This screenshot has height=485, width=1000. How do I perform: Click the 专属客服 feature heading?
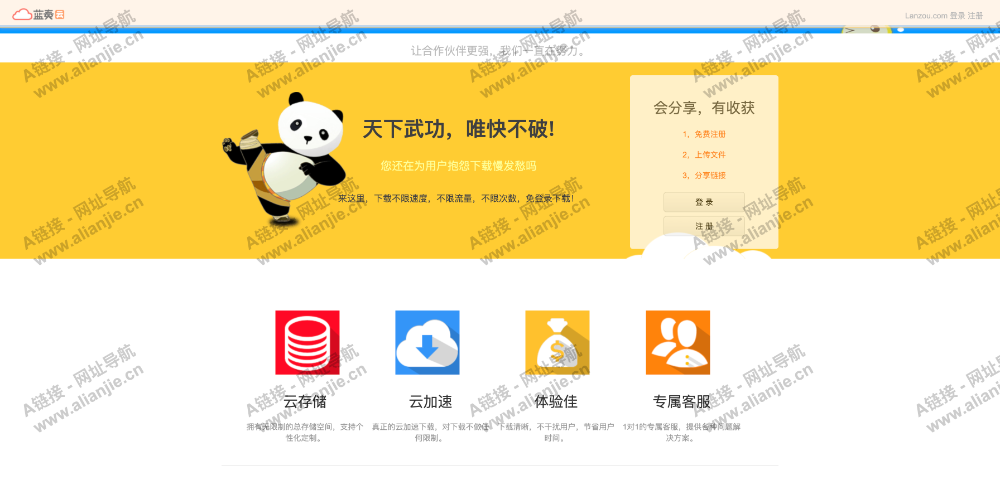click(682, 401)
